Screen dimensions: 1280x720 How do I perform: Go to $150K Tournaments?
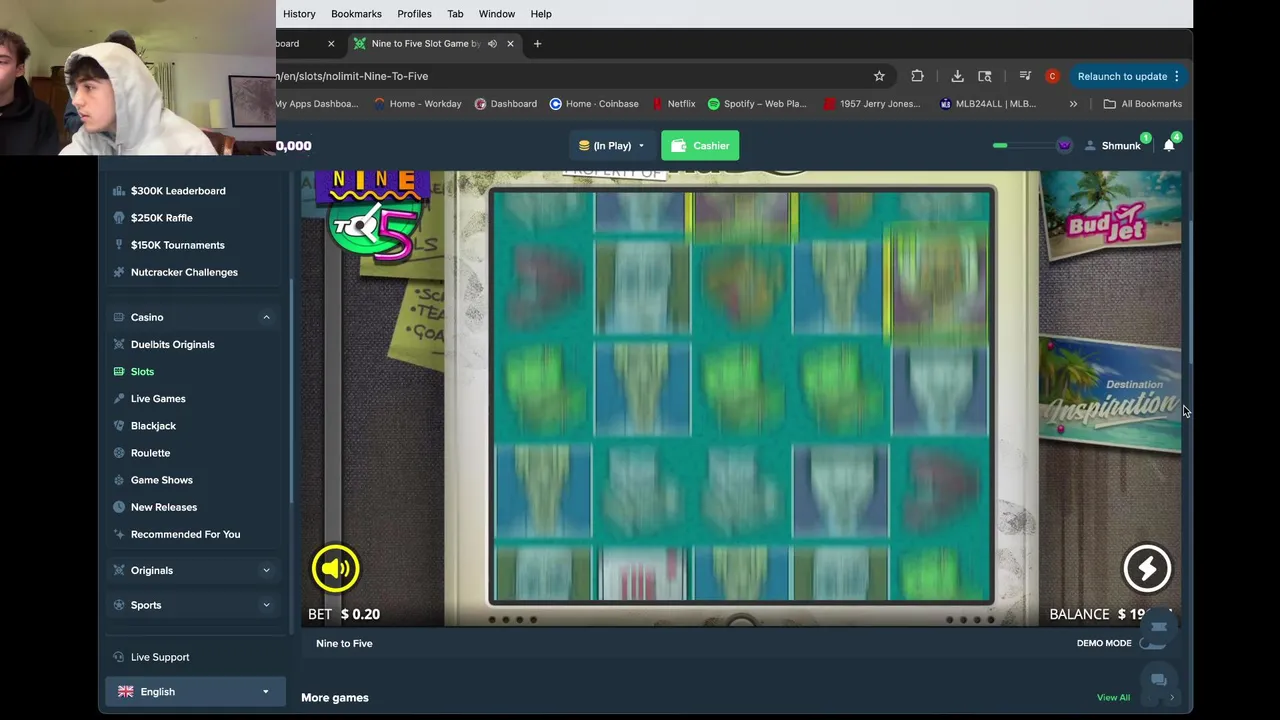click(x=177, y=245)
